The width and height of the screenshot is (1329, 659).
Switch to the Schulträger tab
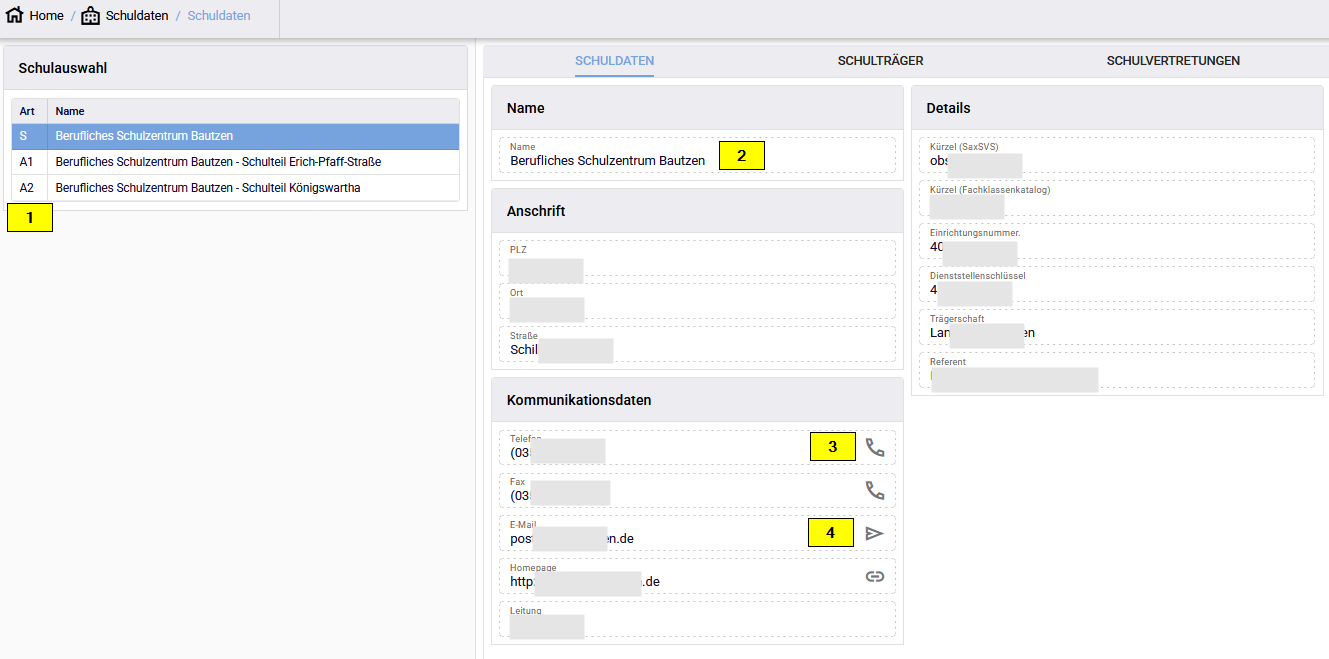[x=880, y=61]
